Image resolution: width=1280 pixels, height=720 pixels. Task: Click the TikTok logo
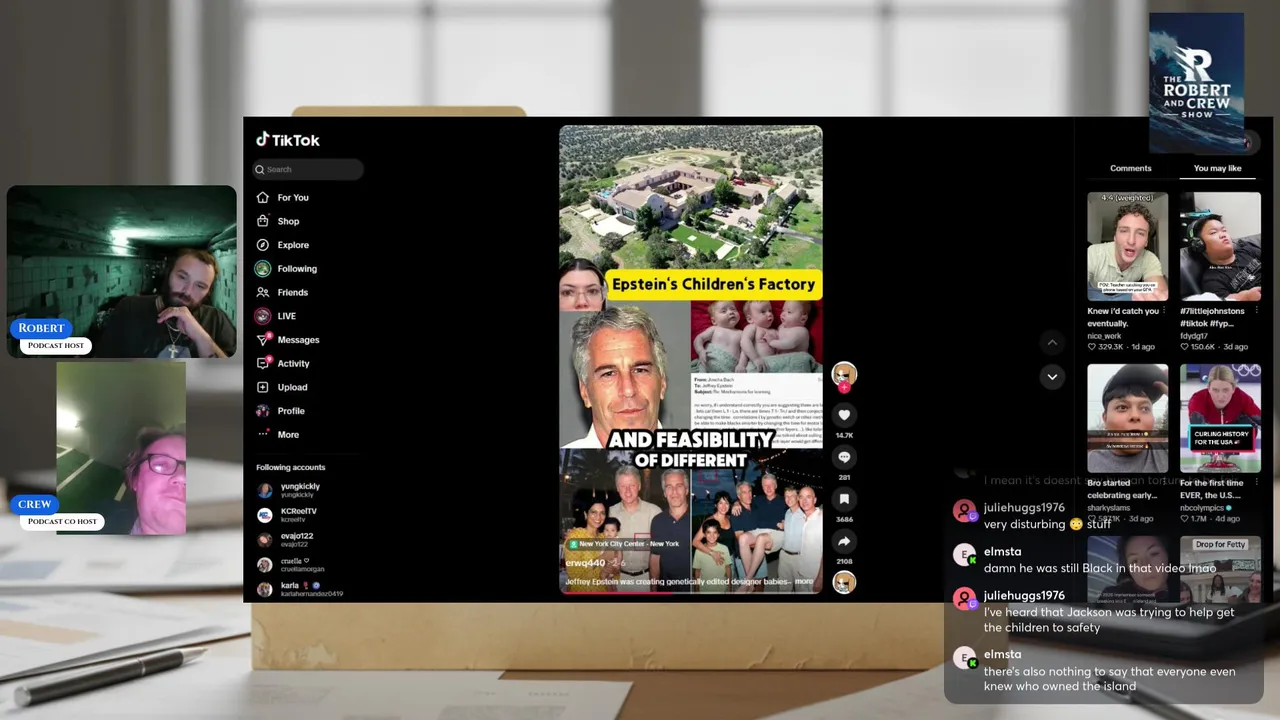(x=288, y=140)
